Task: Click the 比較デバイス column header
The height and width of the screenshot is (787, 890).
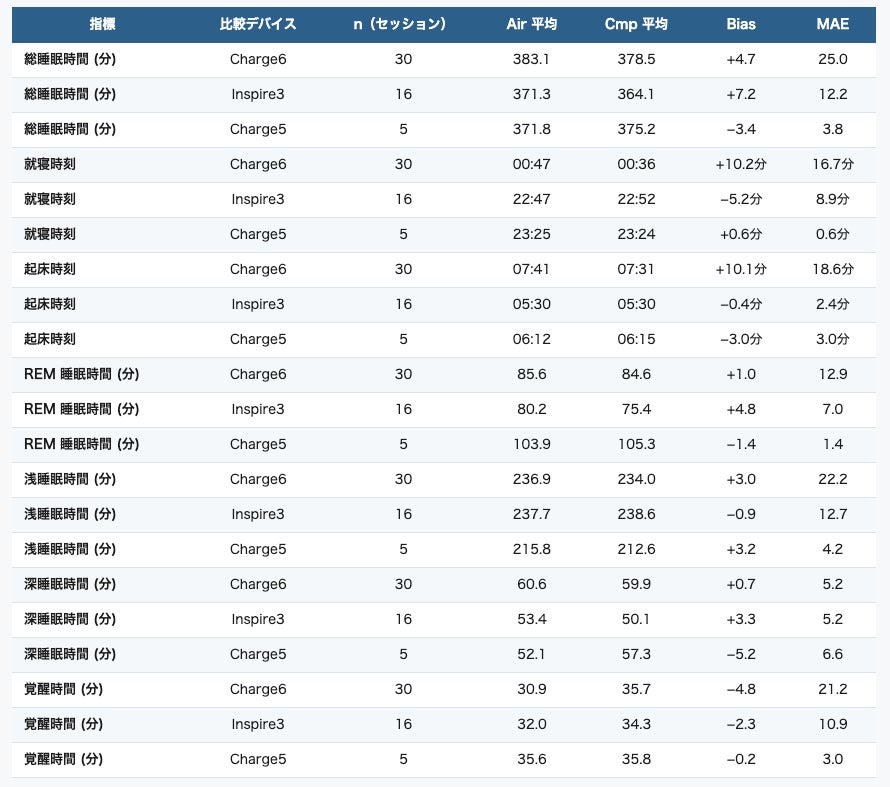Action: click(258, 24)
